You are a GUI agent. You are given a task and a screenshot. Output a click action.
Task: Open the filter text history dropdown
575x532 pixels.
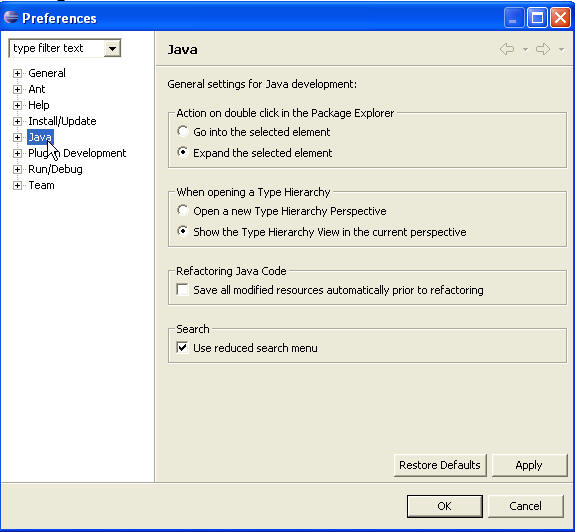click(112, 48)
